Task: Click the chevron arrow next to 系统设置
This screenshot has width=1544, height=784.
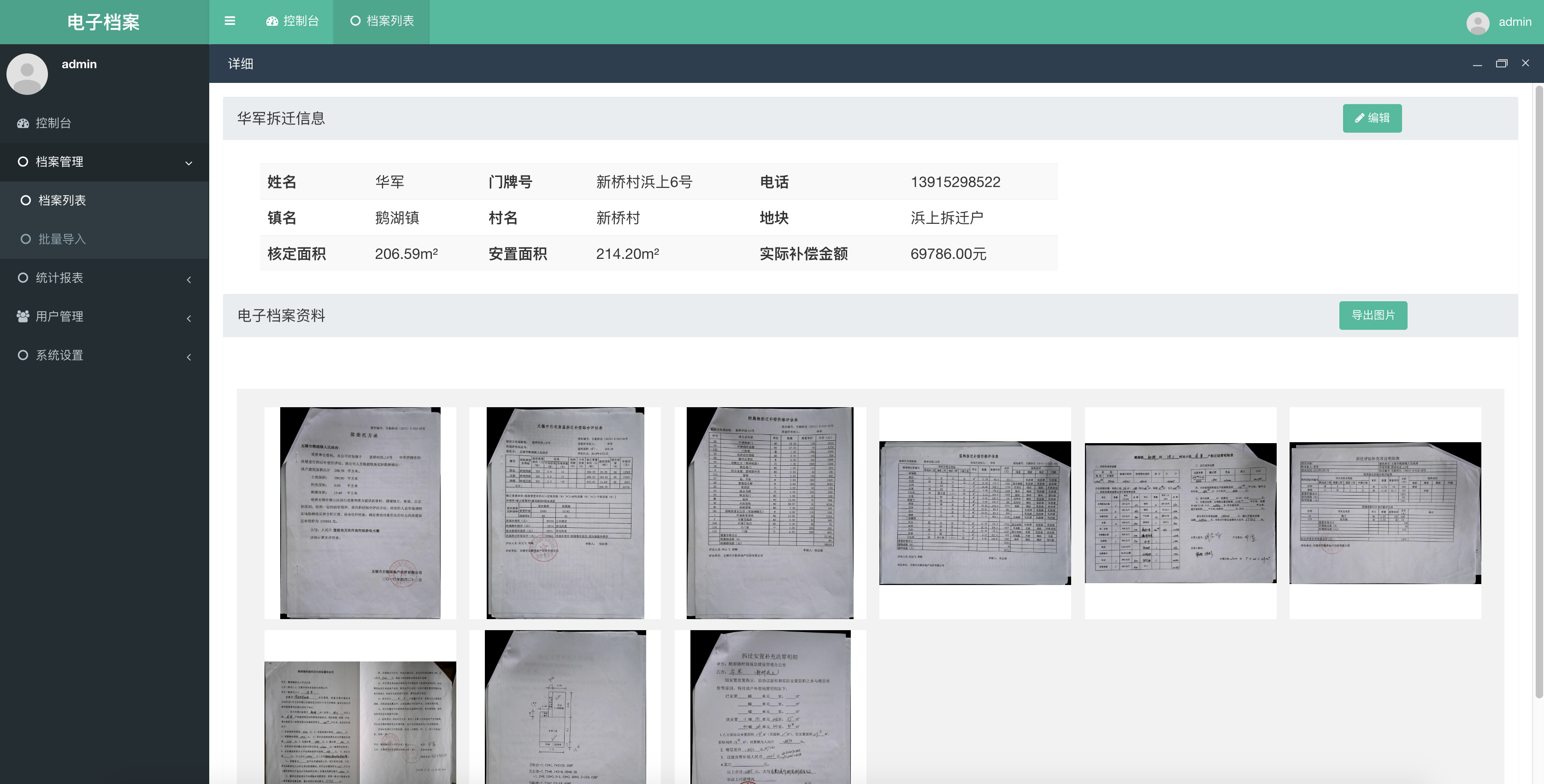Action: click(189, 357)
